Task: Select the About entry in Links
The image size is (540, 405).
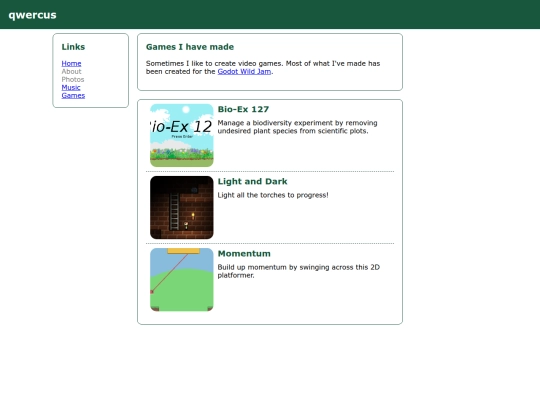Action: point(71,71)
